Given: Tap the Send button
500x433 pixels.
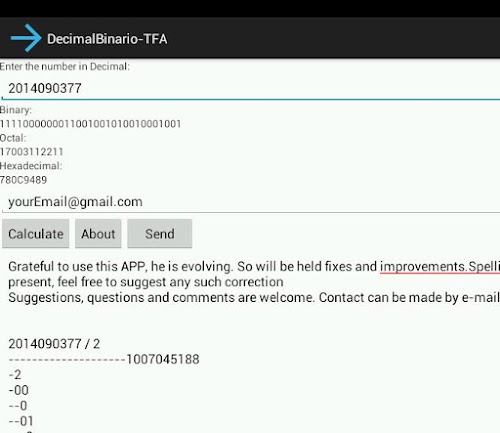Looking at the screenshot, I should [160, 234].
